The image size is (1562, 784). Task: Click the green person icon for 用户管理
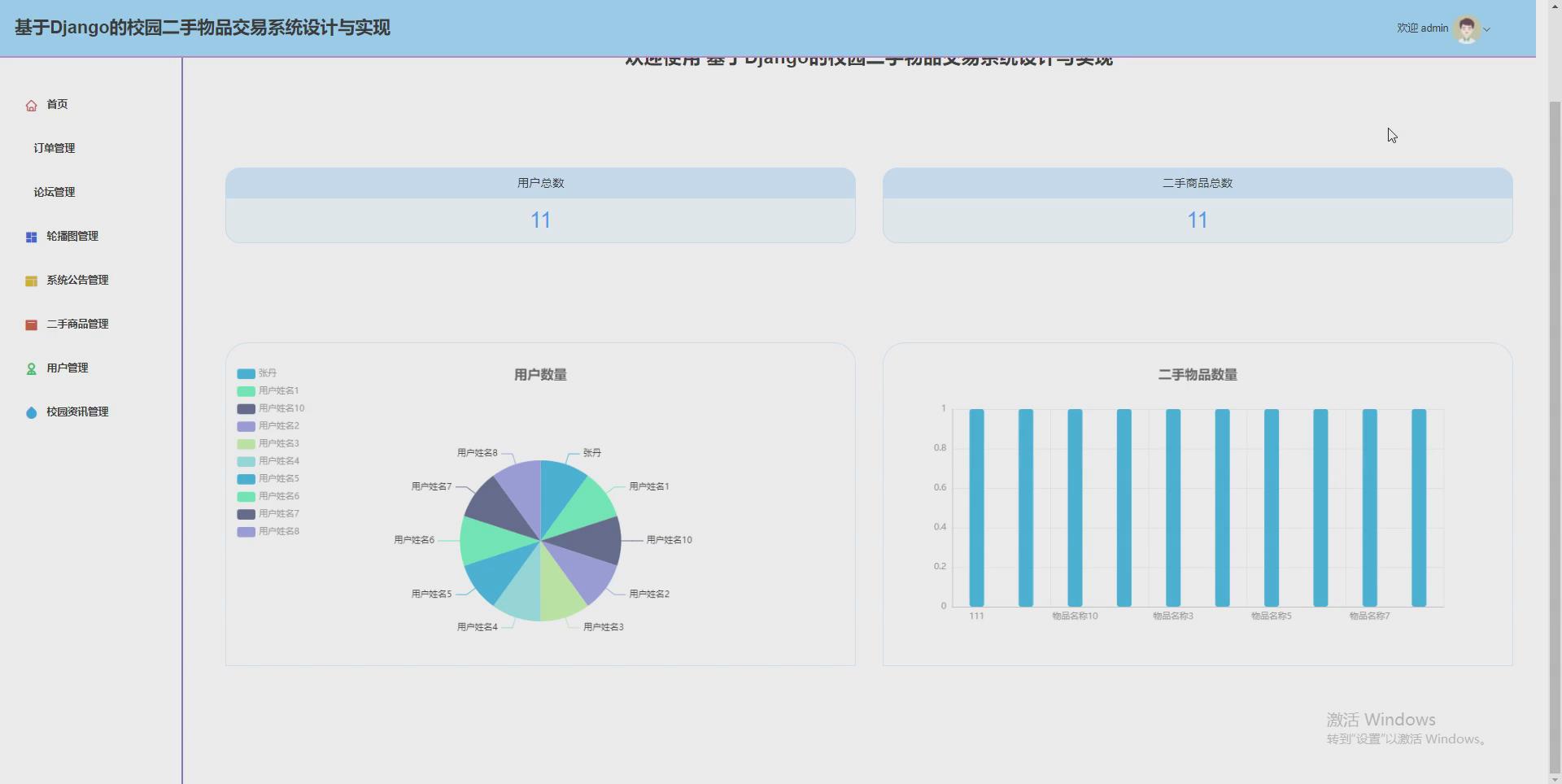pyautogui.click(x=31, y=368)
